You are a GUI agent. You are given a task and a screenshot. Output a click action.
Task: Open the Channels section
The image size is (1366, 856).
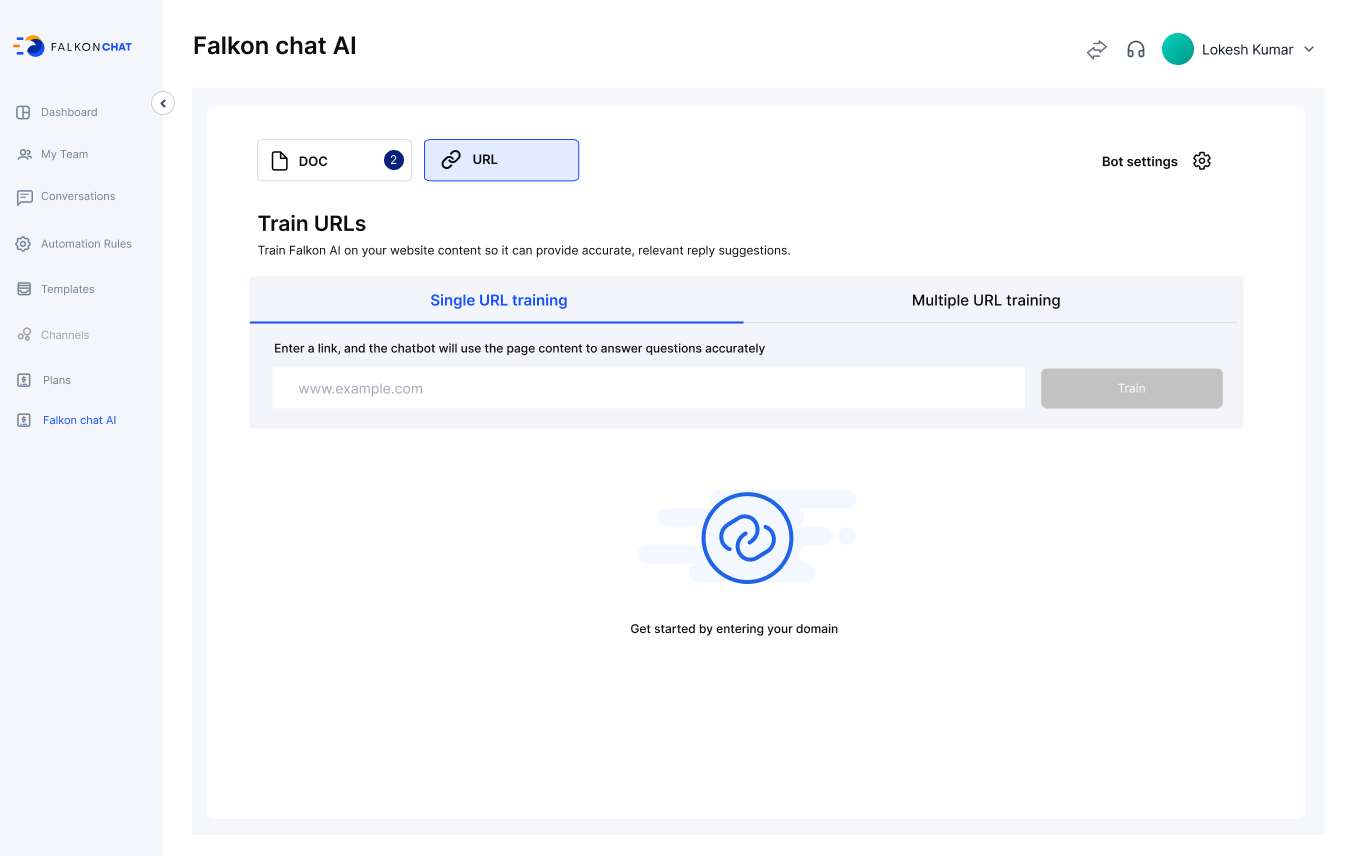[x=63, y=334]
